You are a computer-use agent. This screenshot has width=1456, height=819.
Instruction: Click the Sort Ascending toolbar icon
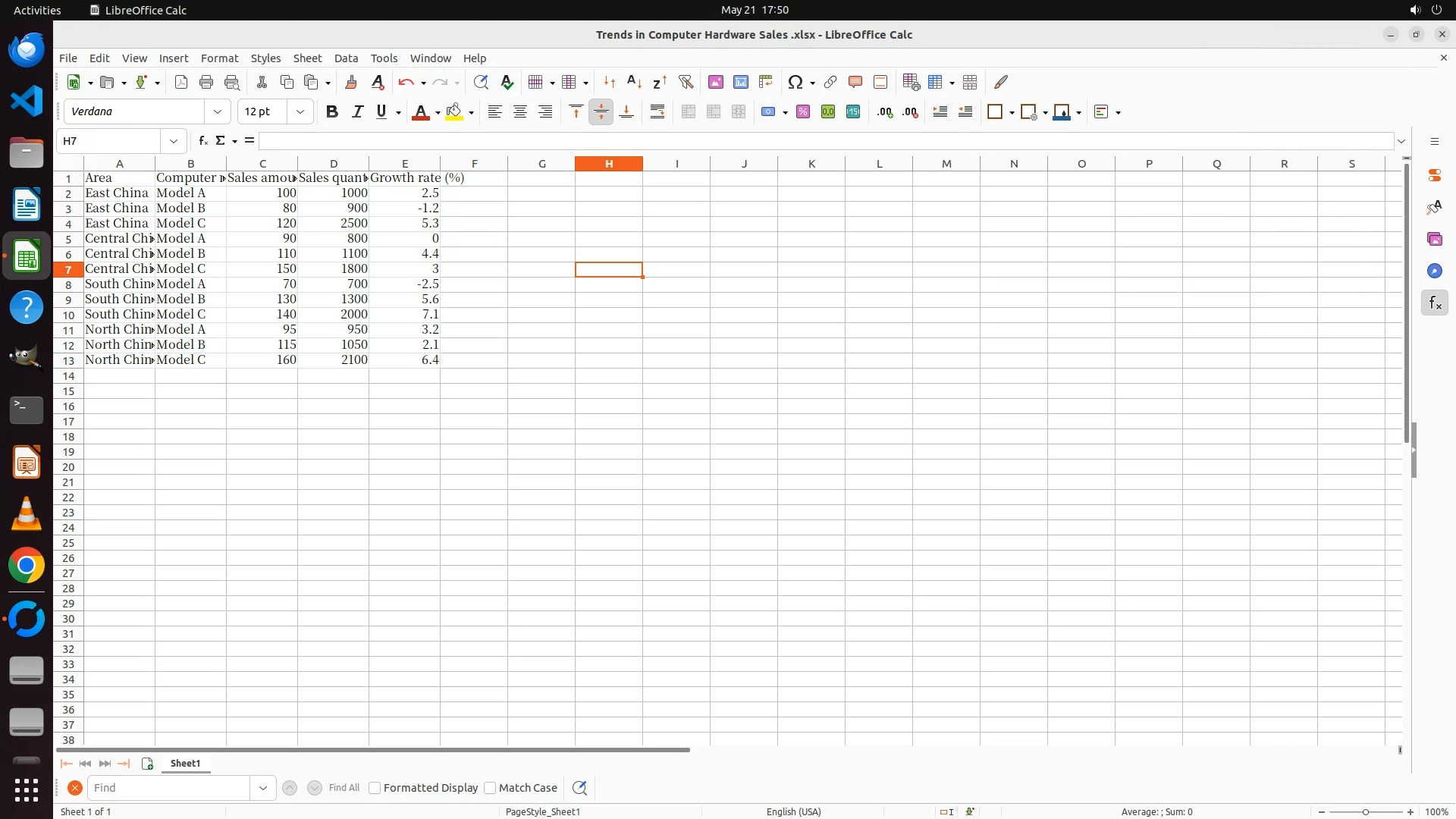point(635,82)
